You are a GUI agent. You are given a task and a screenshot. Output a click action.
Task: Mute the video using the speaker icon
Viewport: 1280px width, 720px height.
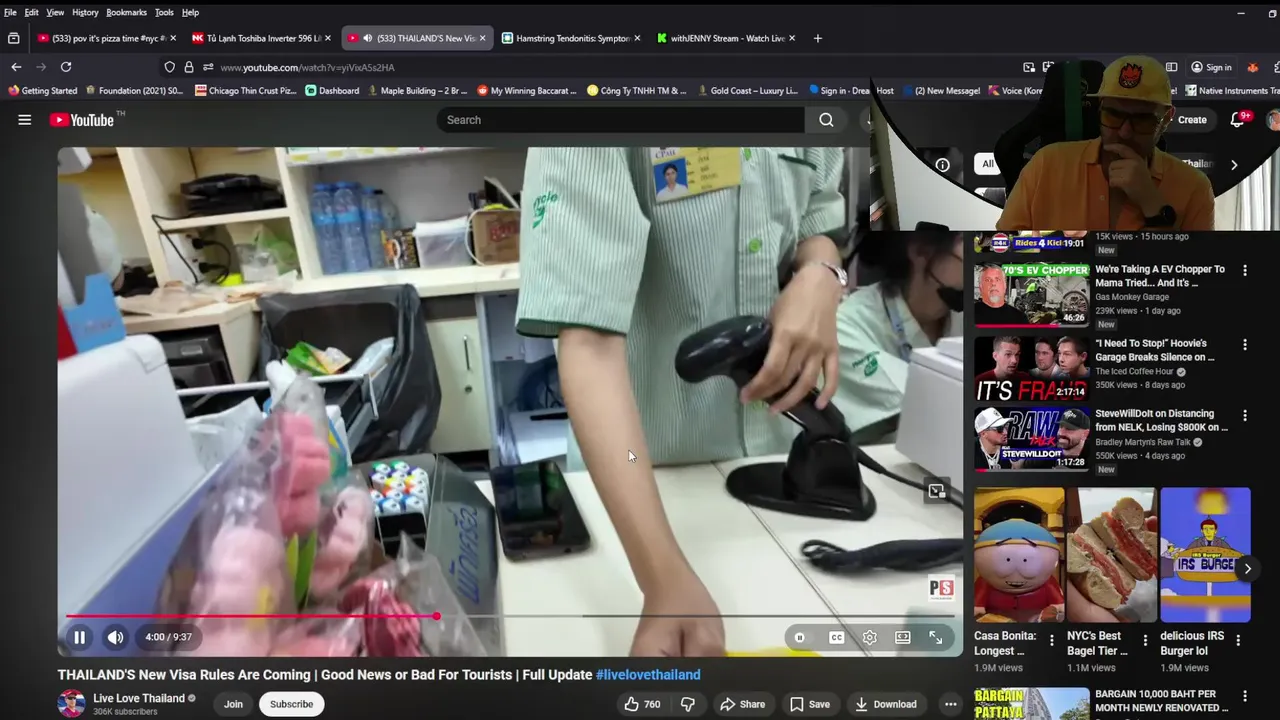[116, 637]
